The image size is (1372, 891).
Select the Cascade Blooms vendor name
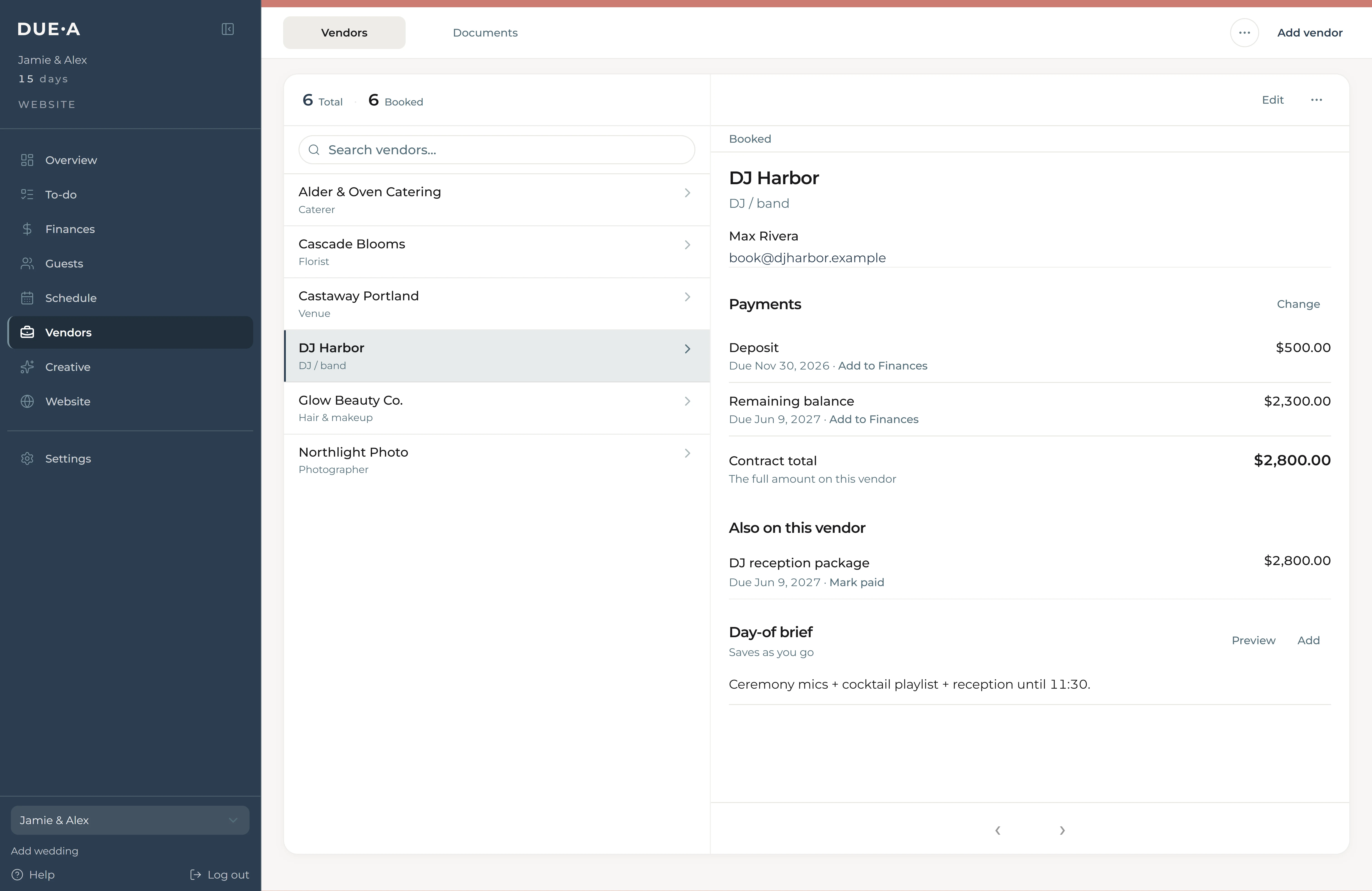(x=352, y=244)
